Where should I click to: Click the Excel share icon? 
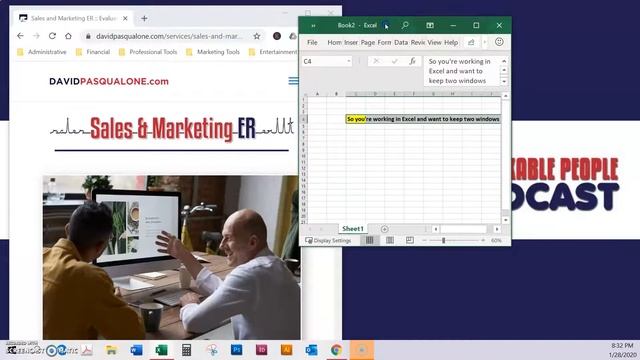[471, 42]
